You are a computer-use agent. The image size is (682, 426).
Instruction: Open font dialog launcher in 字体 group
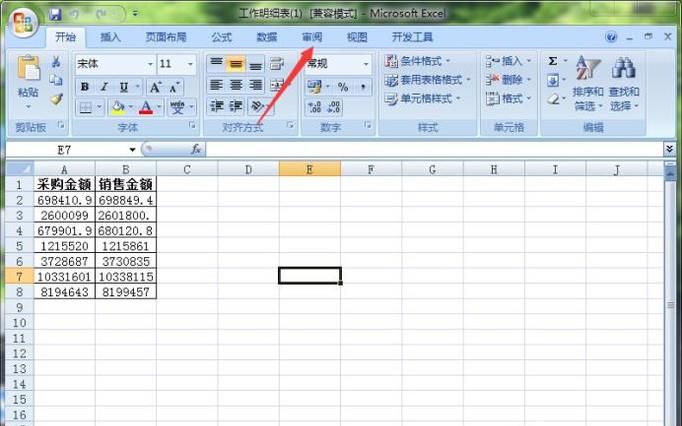click(x=192, y=125)
